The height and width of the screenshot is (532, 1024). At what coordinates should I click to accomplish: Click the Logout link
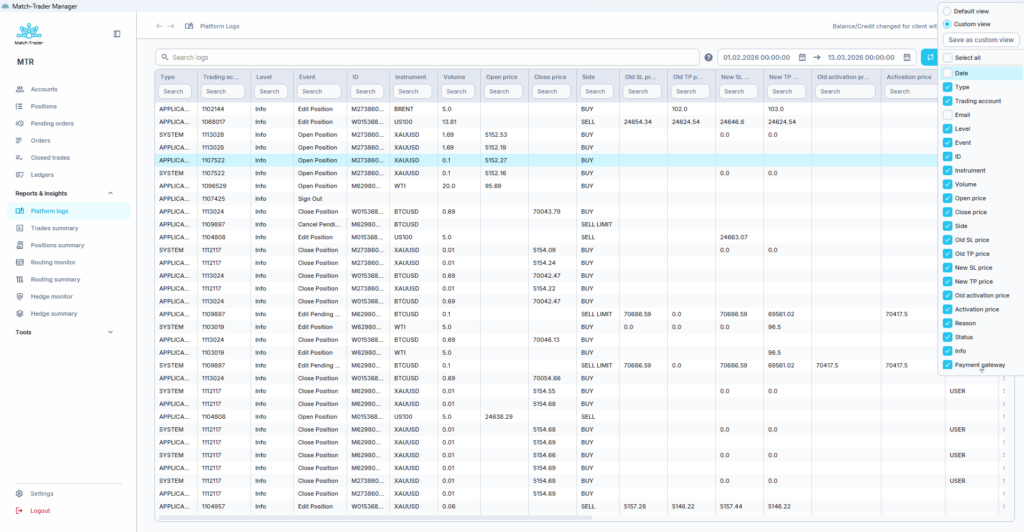pyautogui.click(x=40, y=511)
